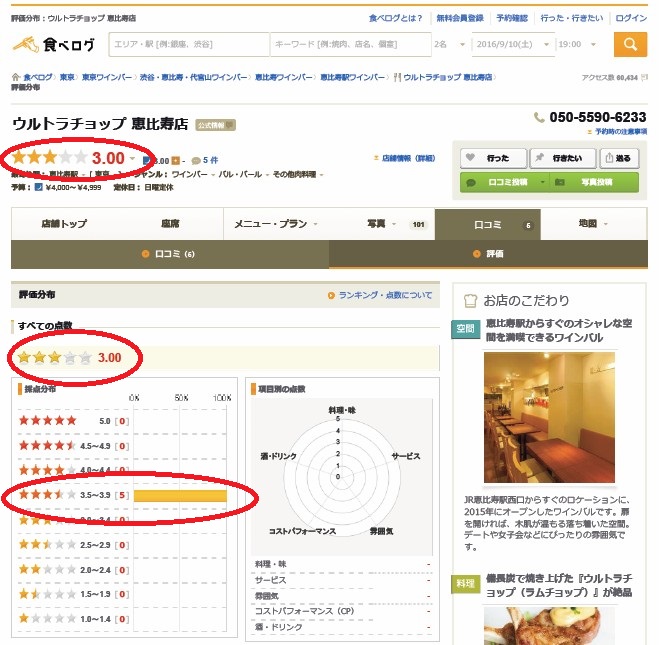Click the Tabelog logo icon
This screenshot has height=645, width=659.
26,44
